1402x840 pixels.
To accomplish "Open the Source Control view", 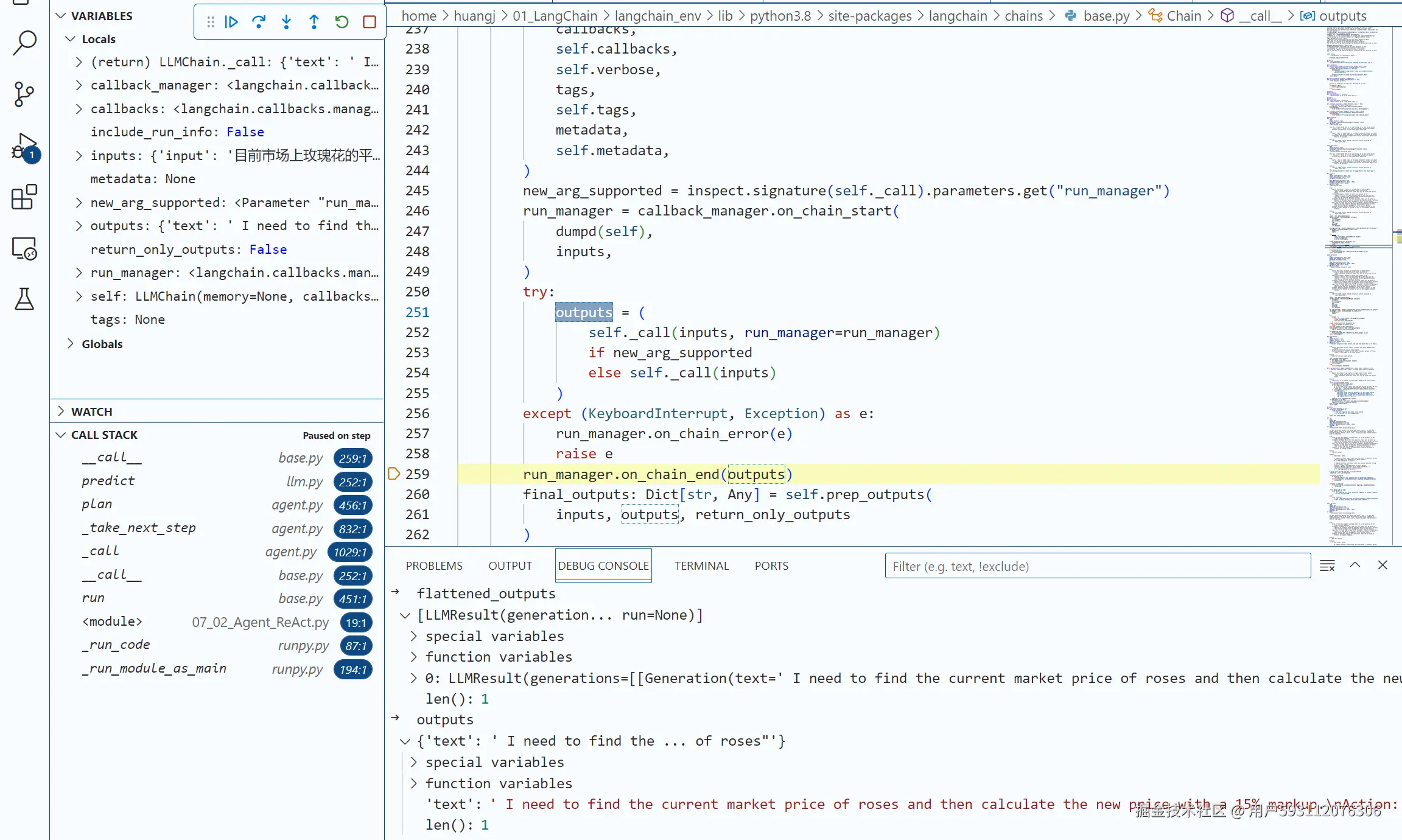I will (x=24, y=94).
